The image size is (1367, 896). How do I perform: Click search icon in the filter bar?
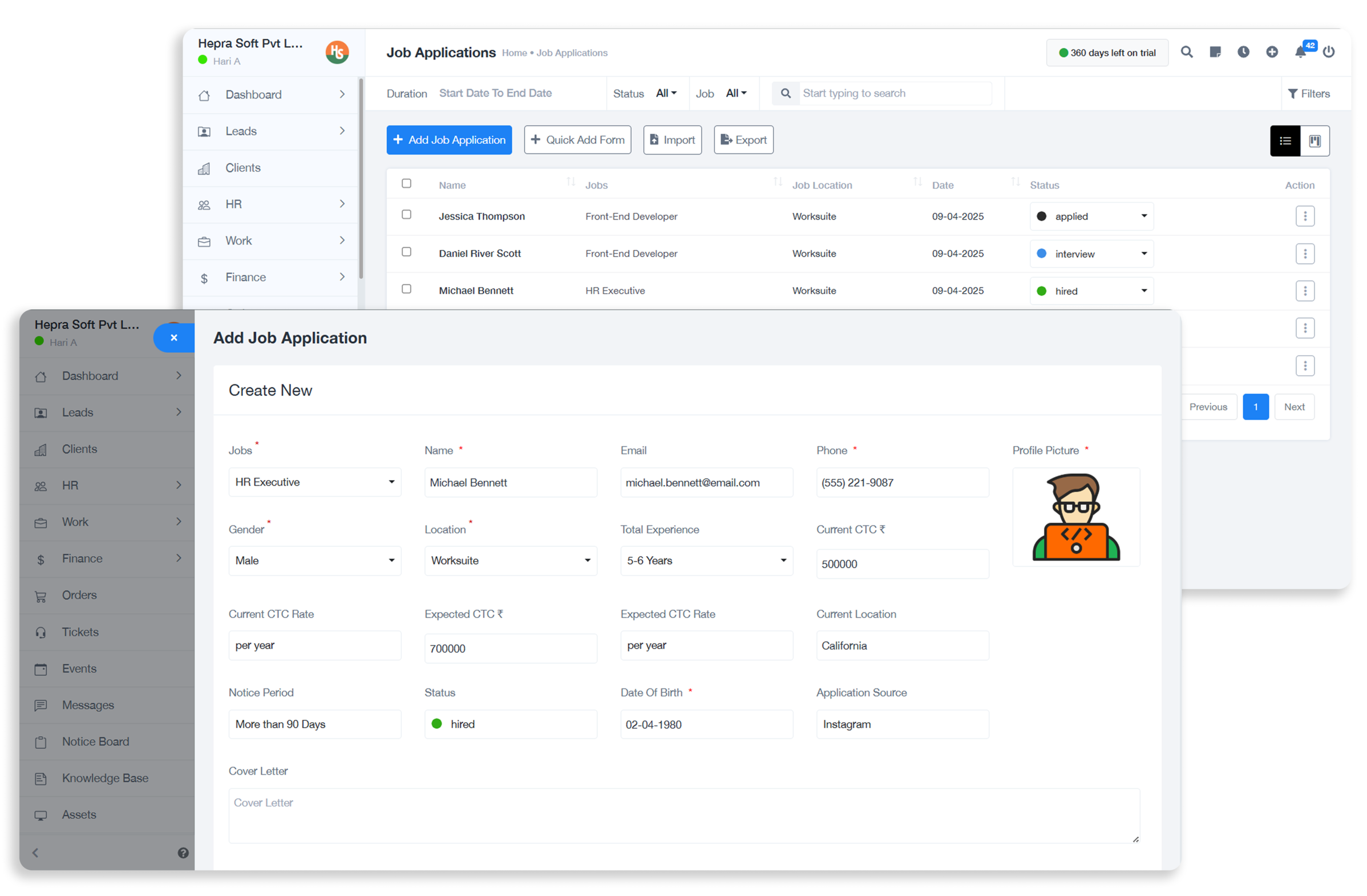(x=786, y=93)
